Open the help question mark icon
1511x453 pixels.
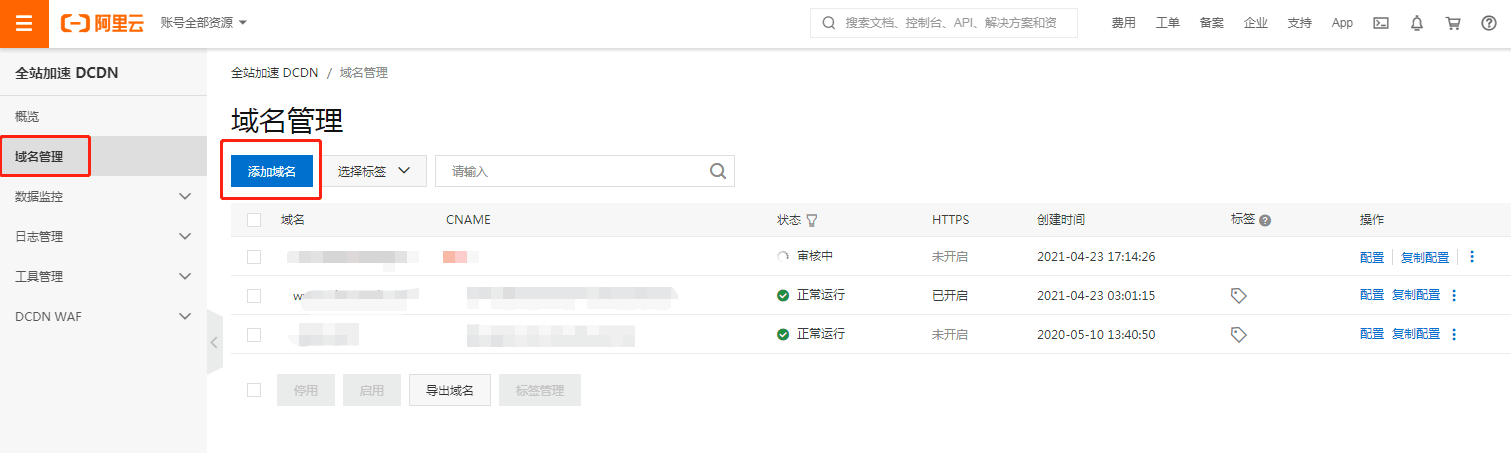1489,23
